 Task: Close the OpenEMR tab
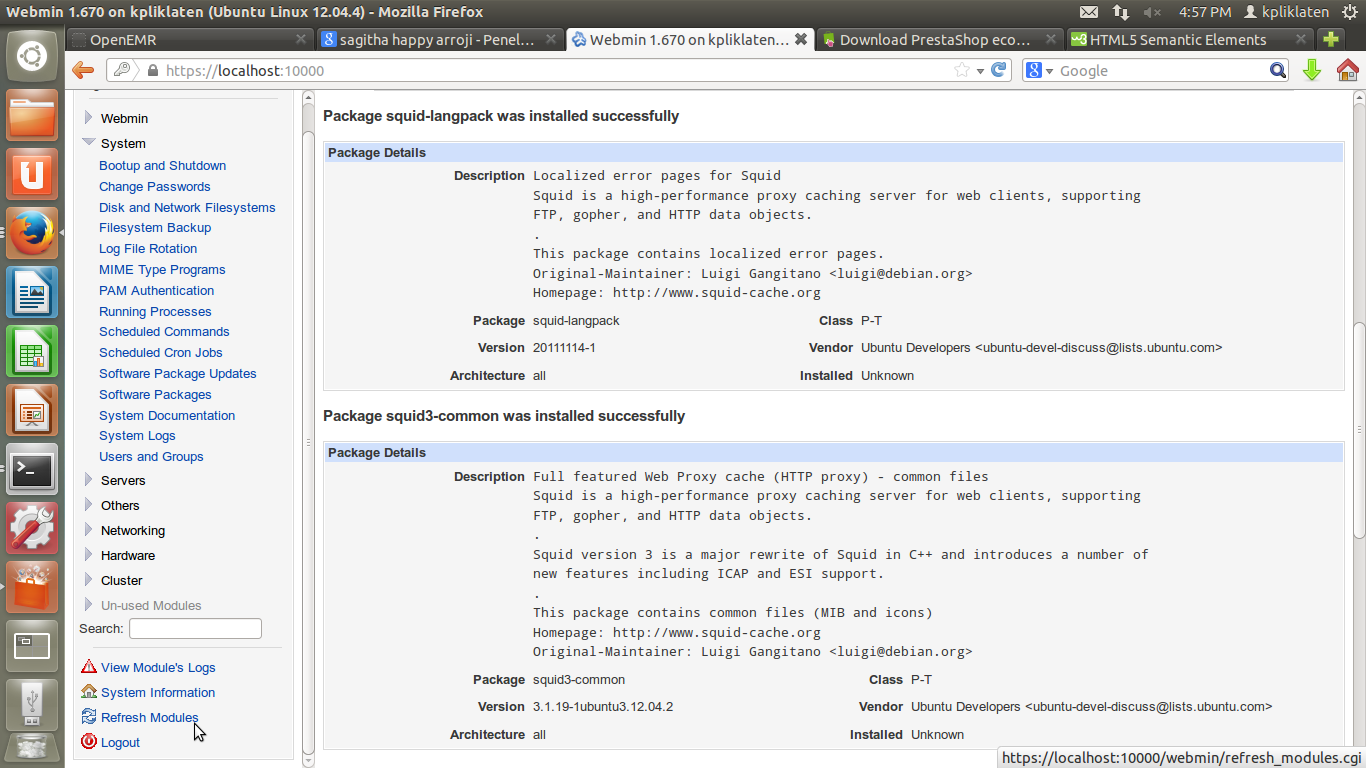point(301,40)
